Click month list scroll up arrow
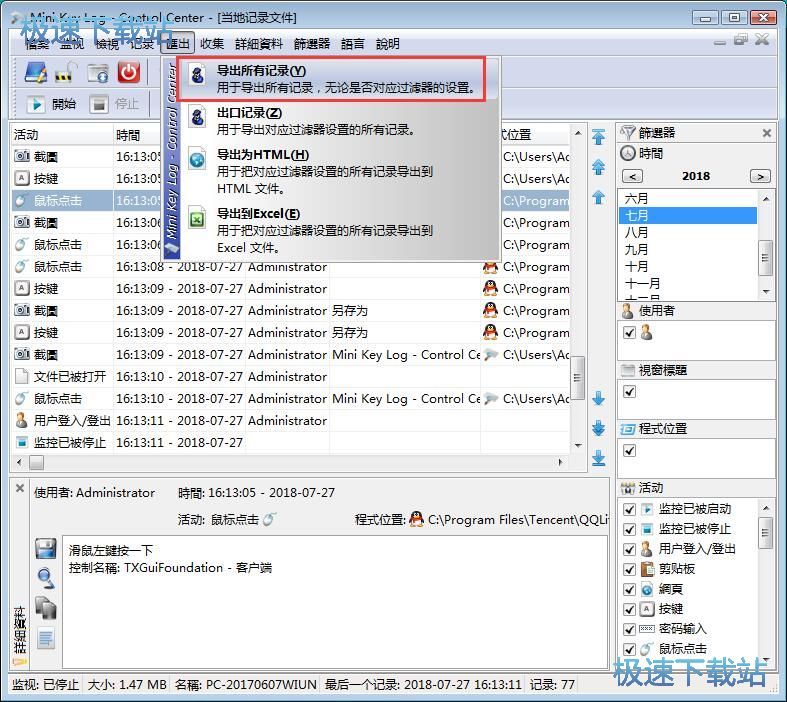787x702 pixels. coord(766,199)
